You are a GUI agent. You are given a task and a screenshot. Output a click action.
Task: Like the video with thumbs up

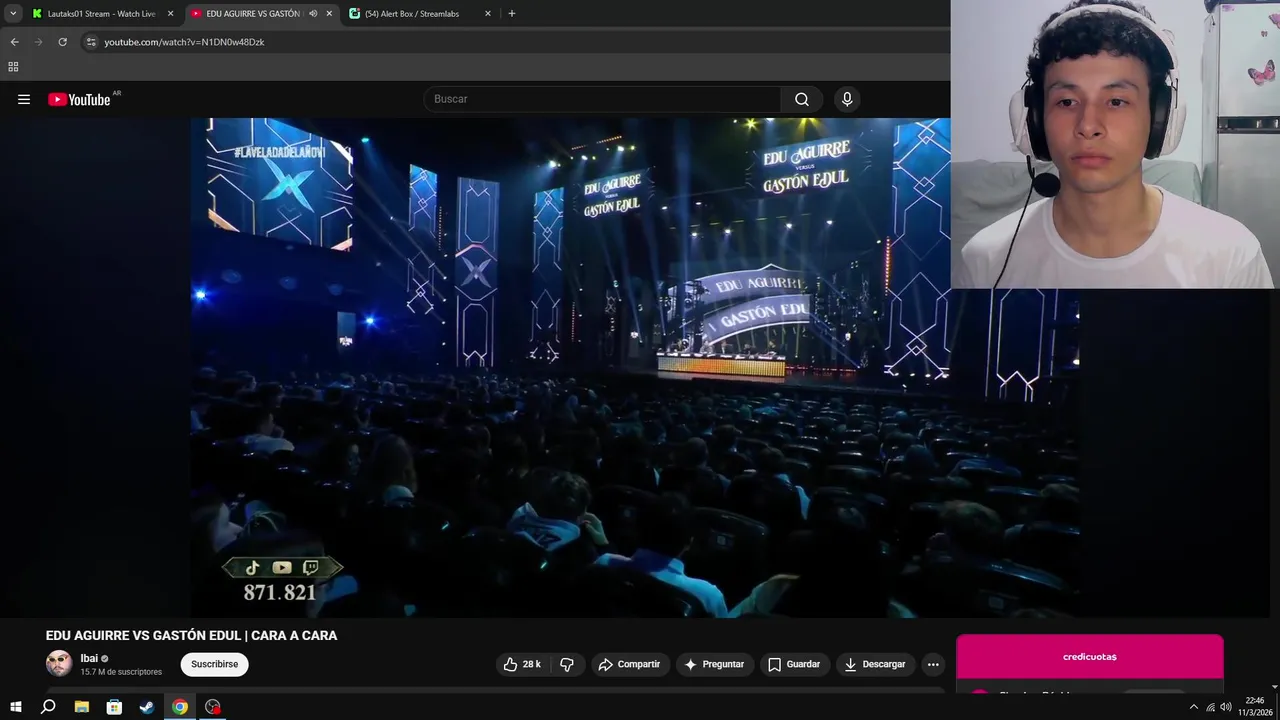pyautogui.click(x=522, y=664)
